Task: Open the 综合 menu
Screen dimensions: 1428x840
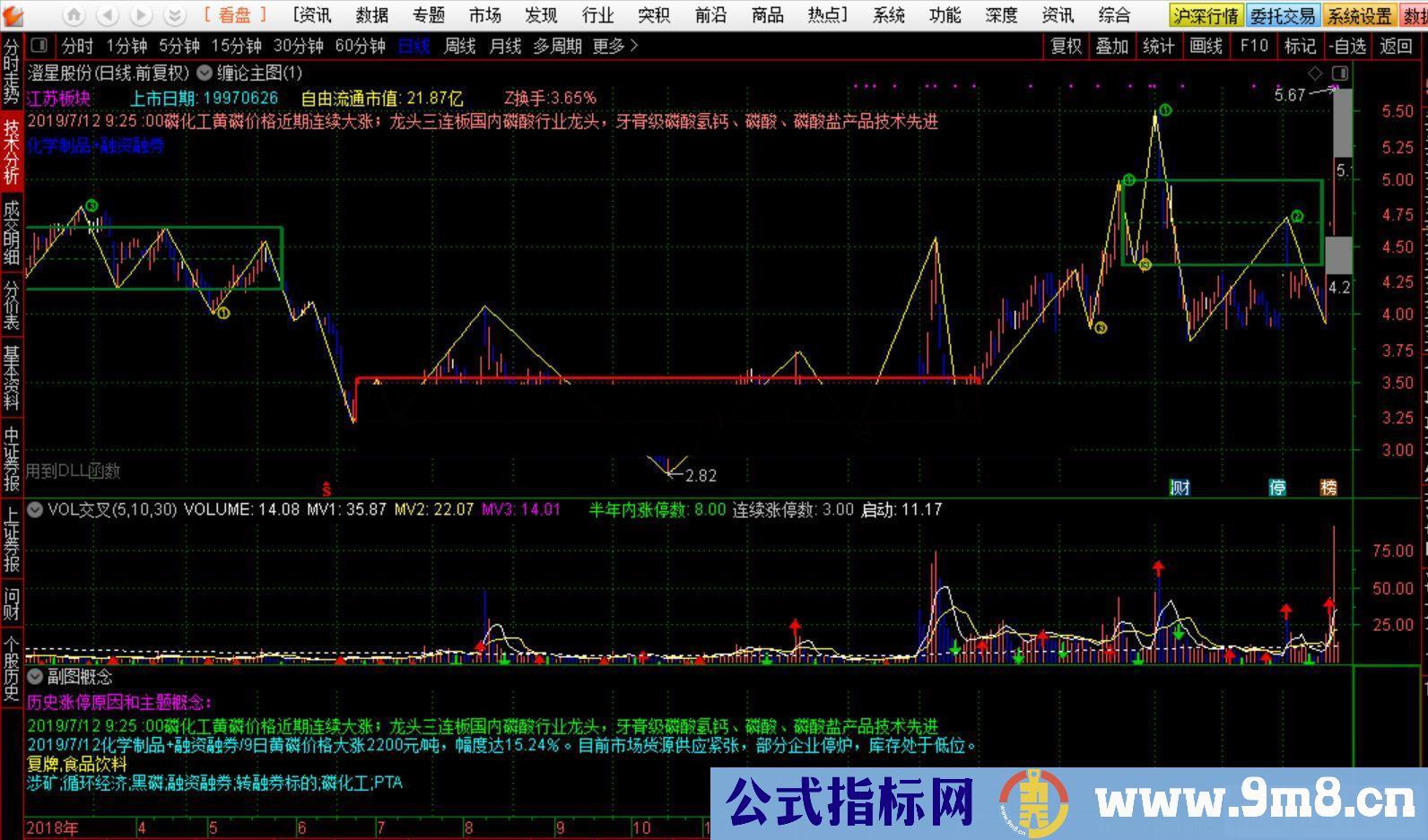Action: tap(1115, 15)
